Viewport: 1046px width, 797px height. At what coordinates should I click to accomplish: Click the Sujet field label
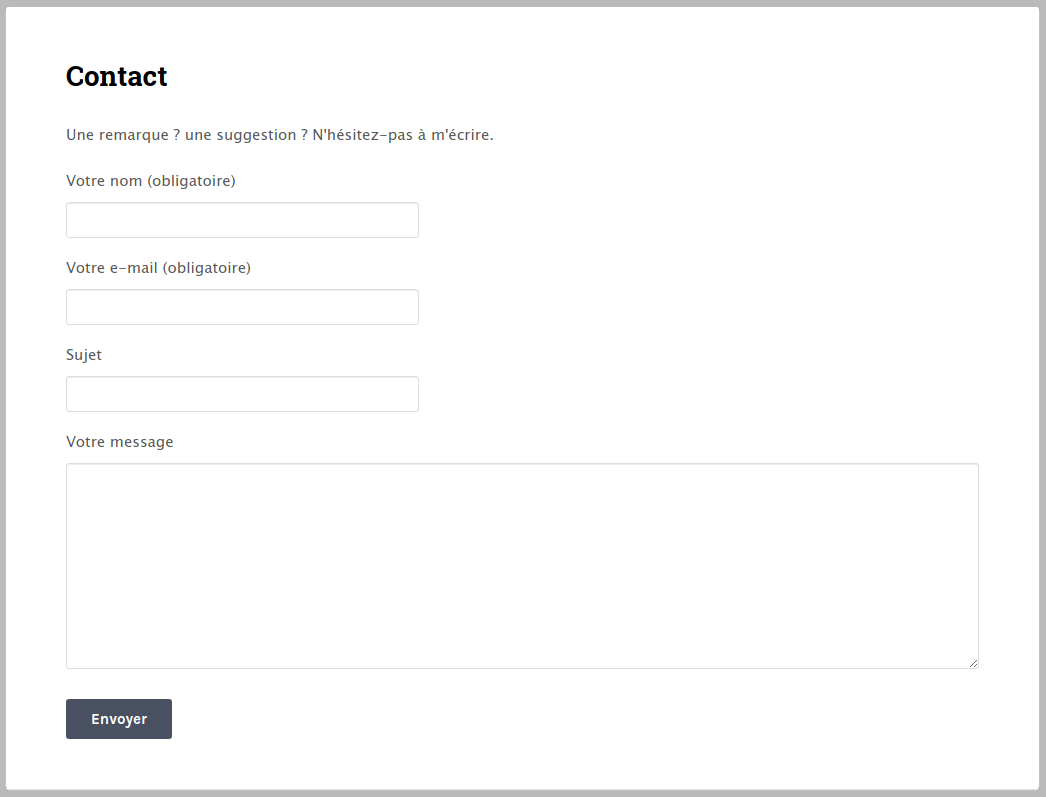[84, 355]
